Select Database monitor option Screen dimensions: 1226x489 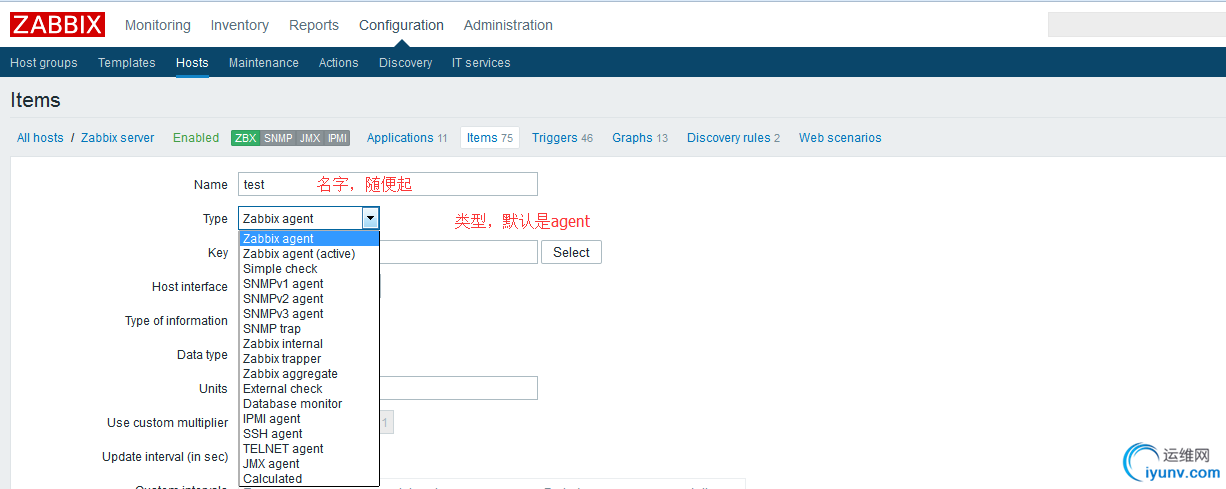(309, 404)
